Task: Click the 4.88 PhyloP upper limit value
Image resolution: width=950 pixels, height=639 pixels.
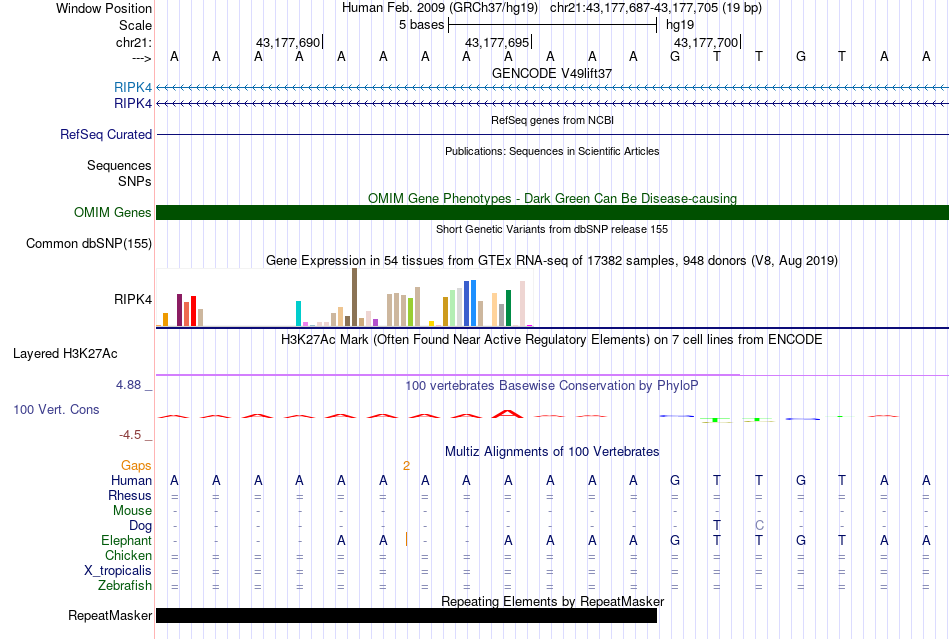Action: (x=128, y=385)
